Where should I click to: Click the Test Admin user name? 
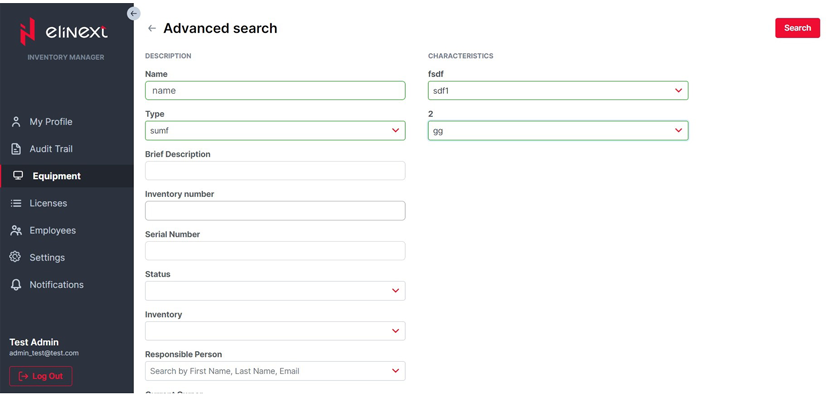(x=34, y=342)
